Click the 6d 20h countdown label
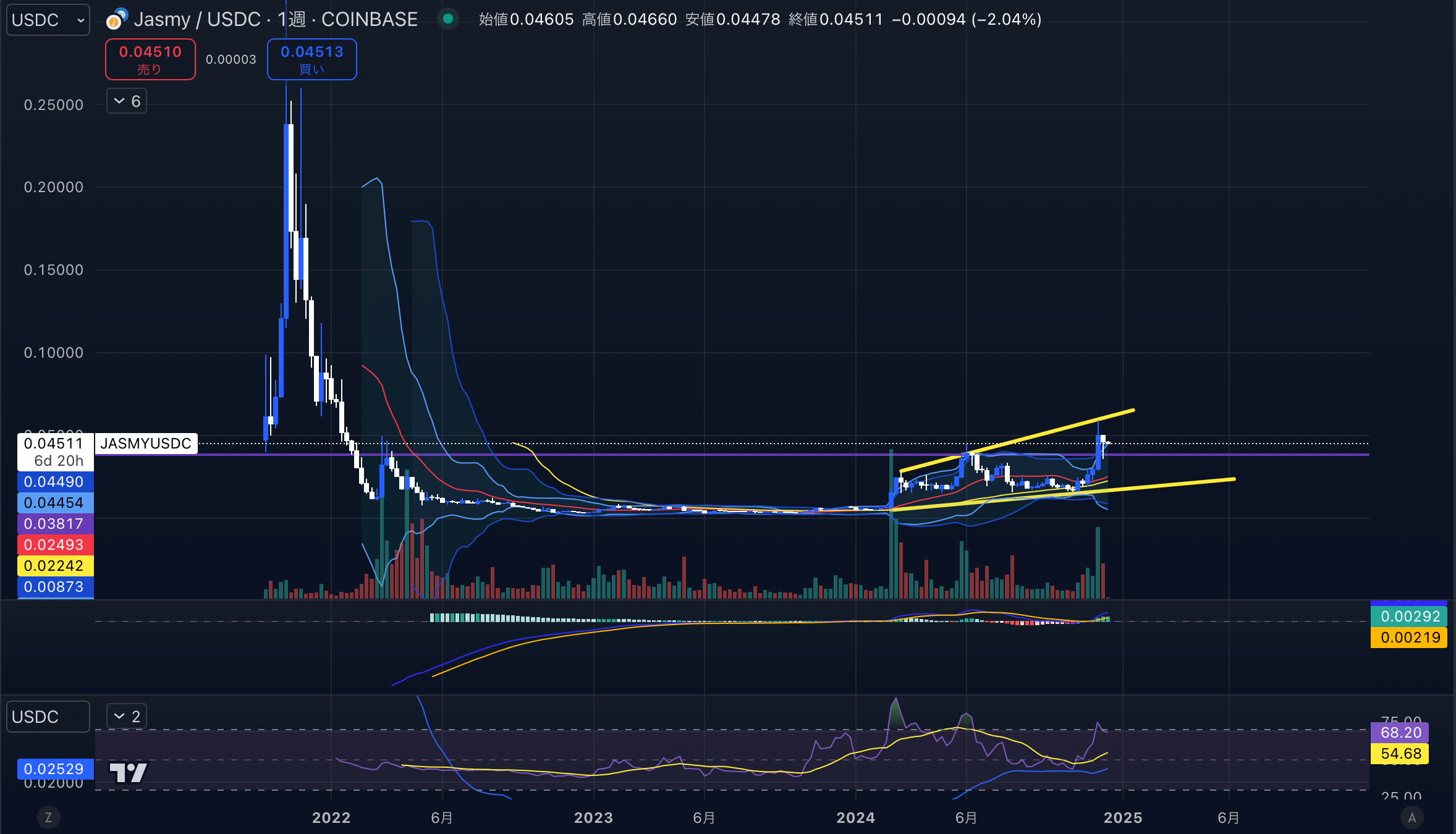This screenshot has height=834, width=1456. tap(58, 461)
